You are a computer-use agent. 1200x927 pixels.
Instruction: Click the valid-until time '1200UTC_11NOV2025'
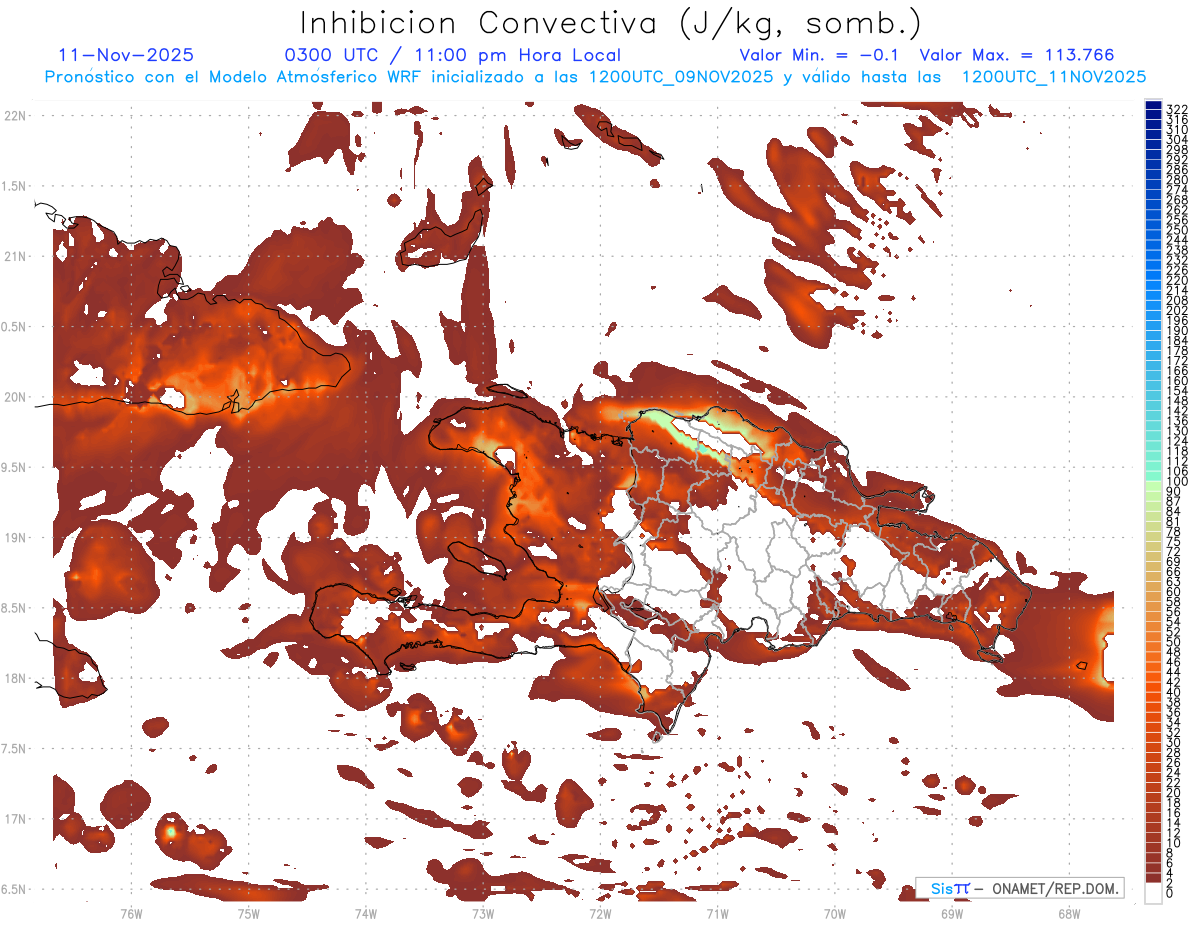click(x=1053, y=77)
